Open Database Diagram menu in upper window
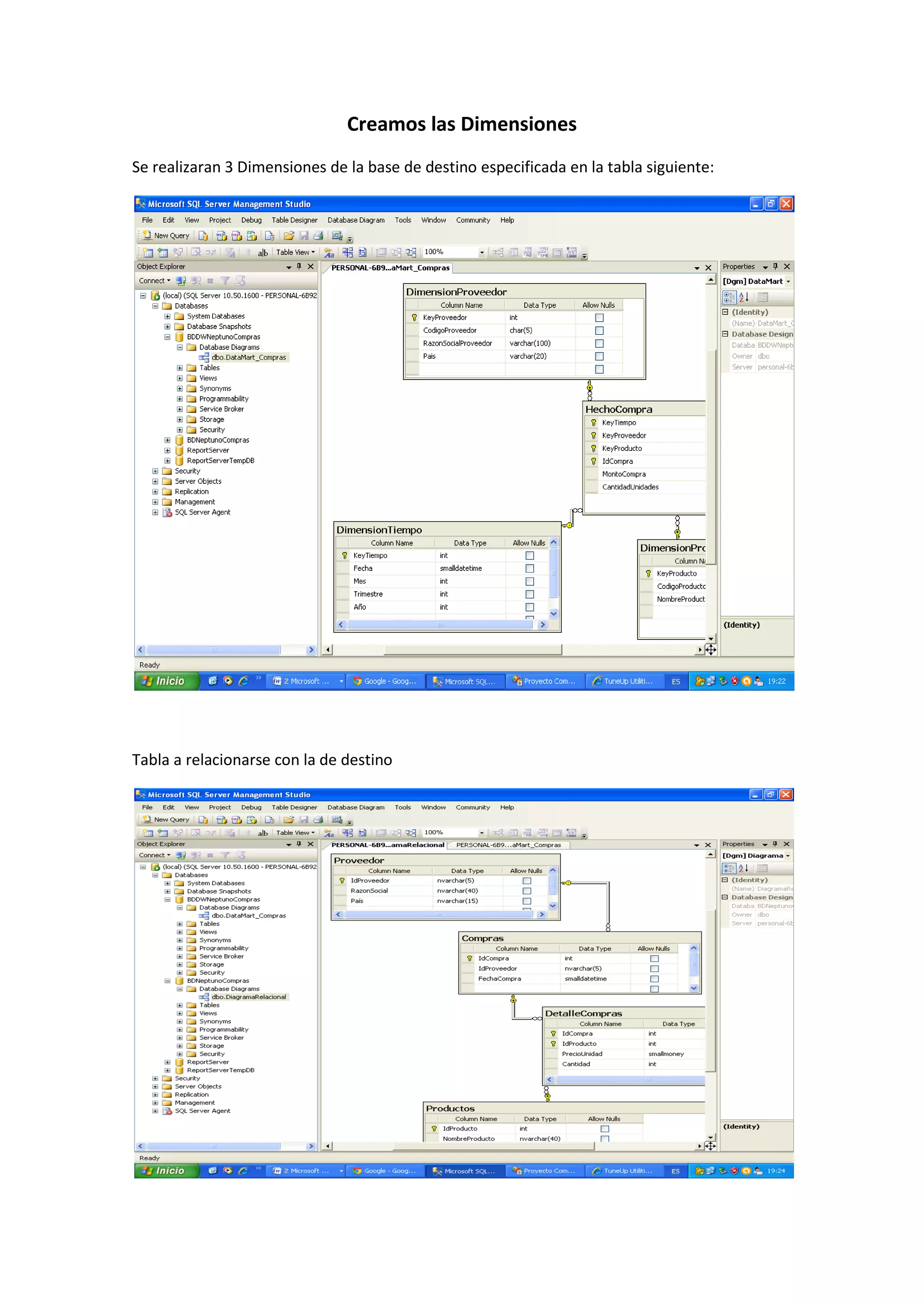 click(x=356, y=220)
